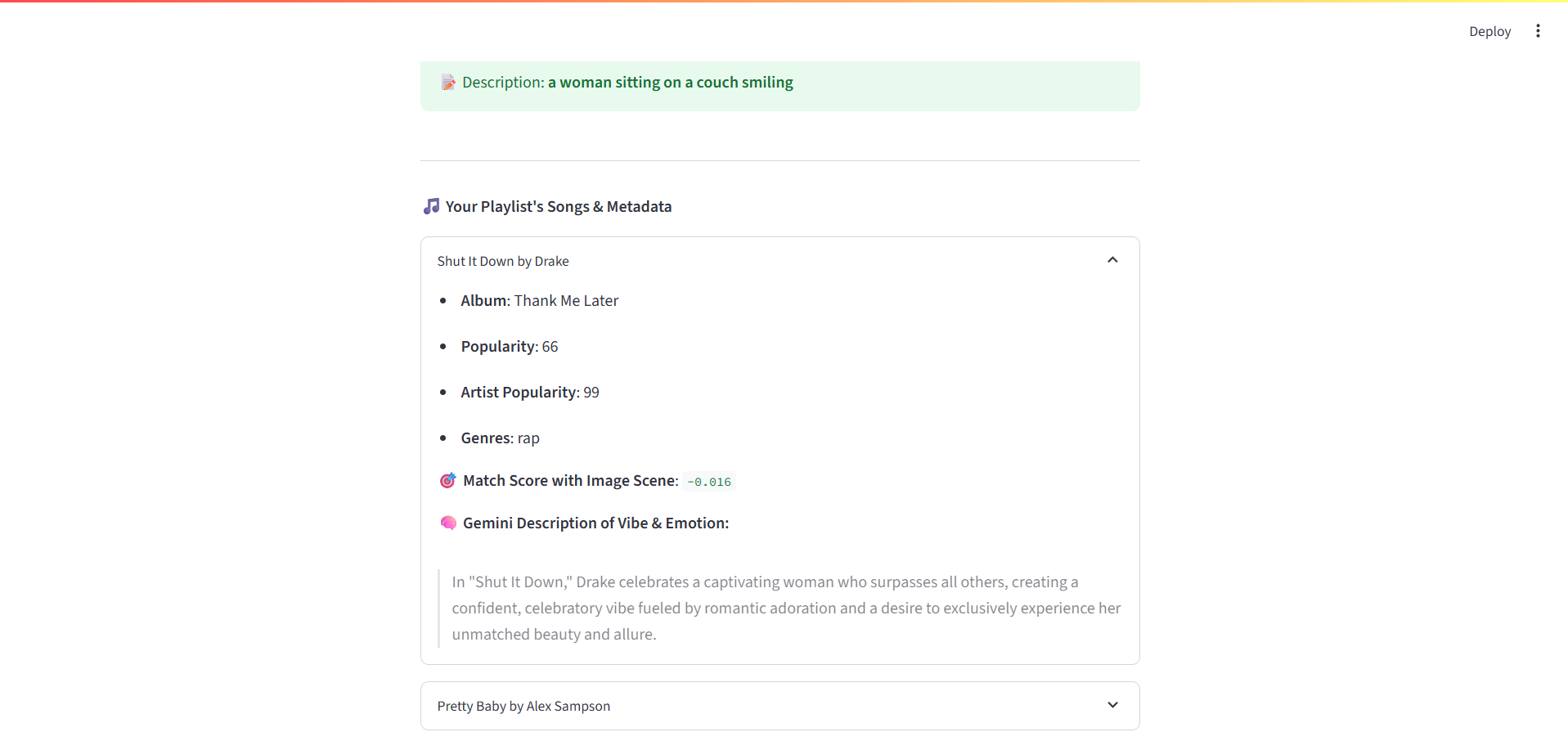
Task: Click the Match Score with Image Scene label
Action: (x=570, y=481)
